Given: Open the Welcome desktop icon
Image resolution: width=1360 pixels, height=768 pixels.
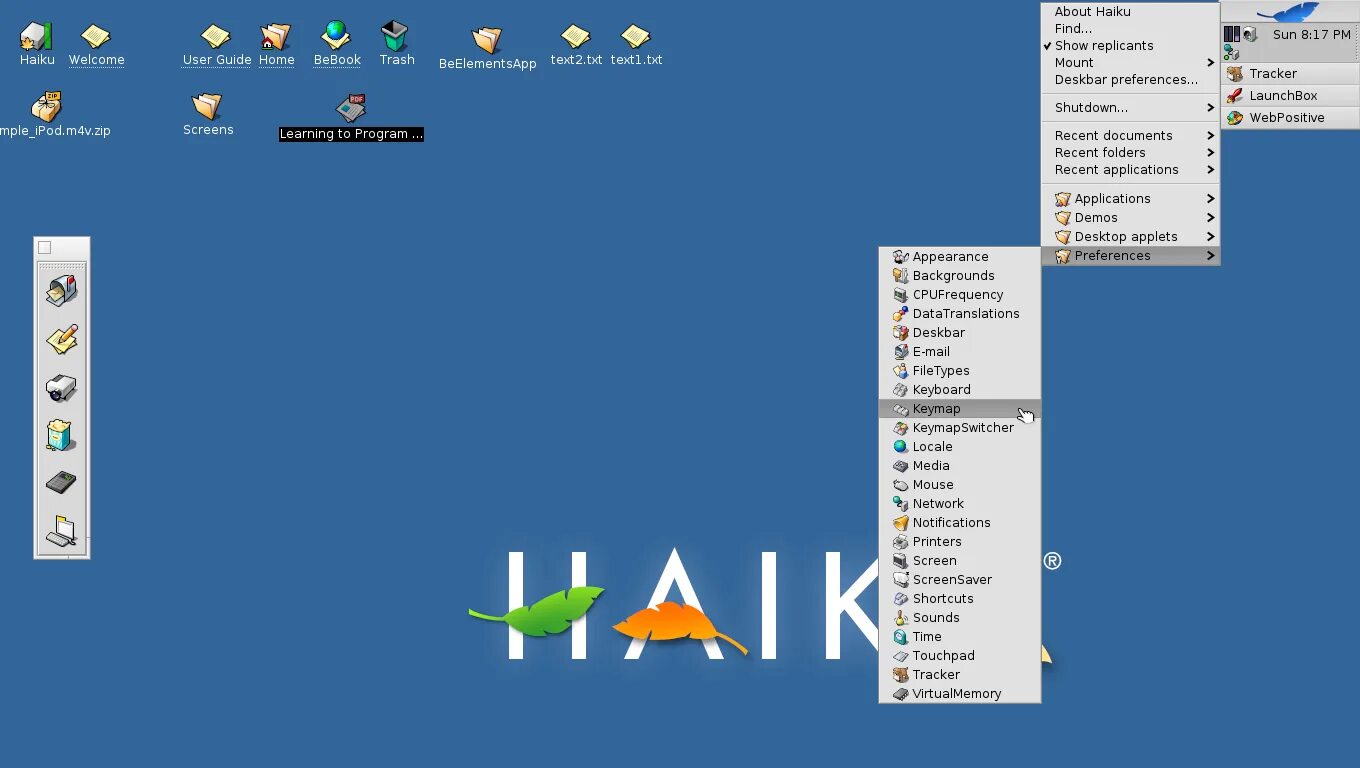Looking at the screenshot, I should [x=95, y=37].
